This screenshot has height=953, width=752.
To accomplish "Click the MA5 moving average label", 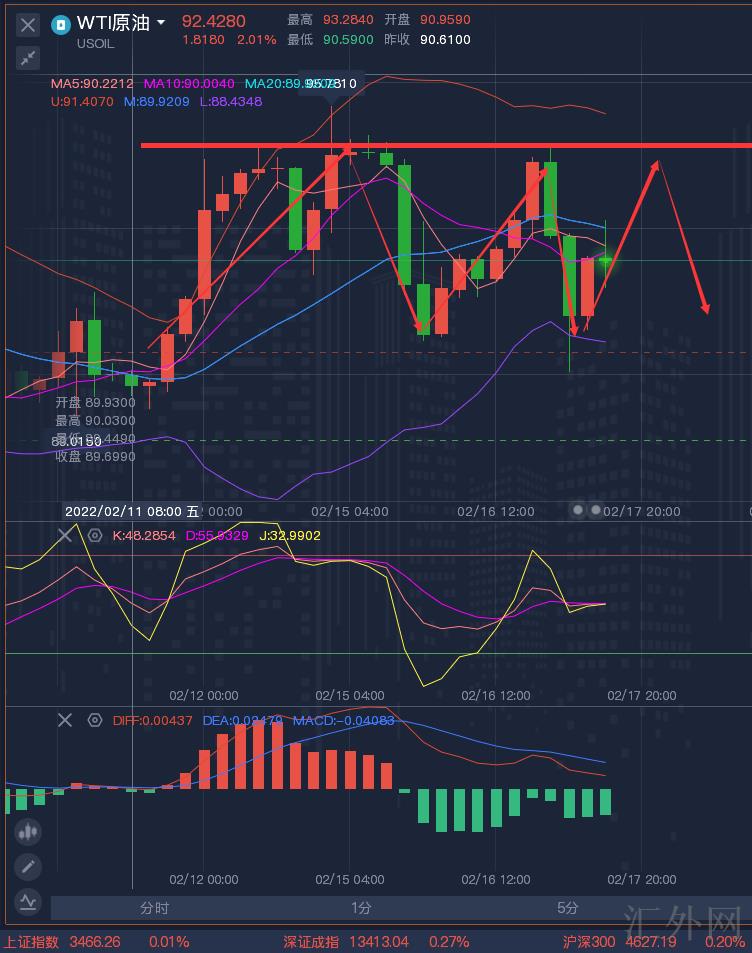I will pos(92,84).
